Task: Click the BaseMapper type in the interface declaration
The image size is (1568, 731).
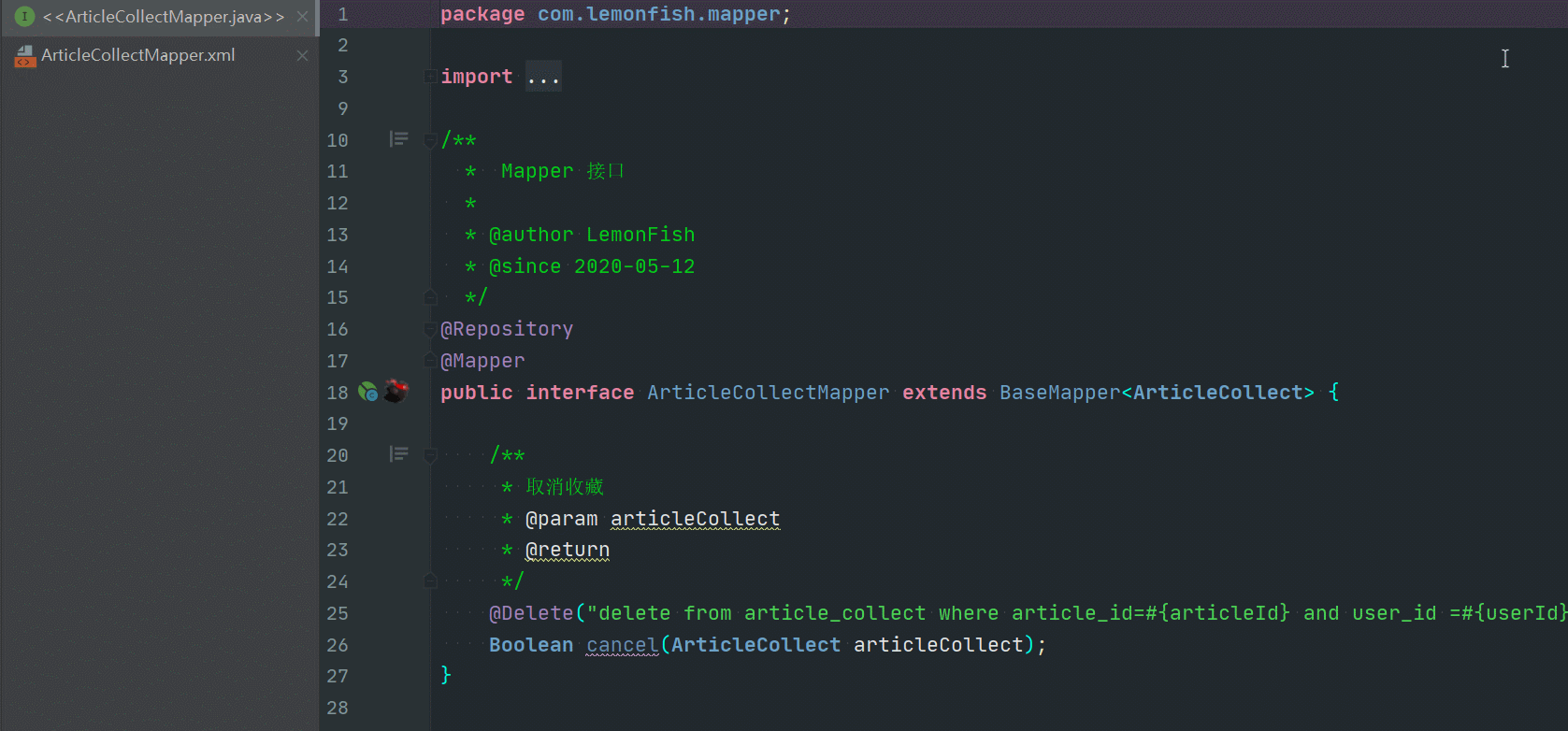Action: pos(1059,393)
